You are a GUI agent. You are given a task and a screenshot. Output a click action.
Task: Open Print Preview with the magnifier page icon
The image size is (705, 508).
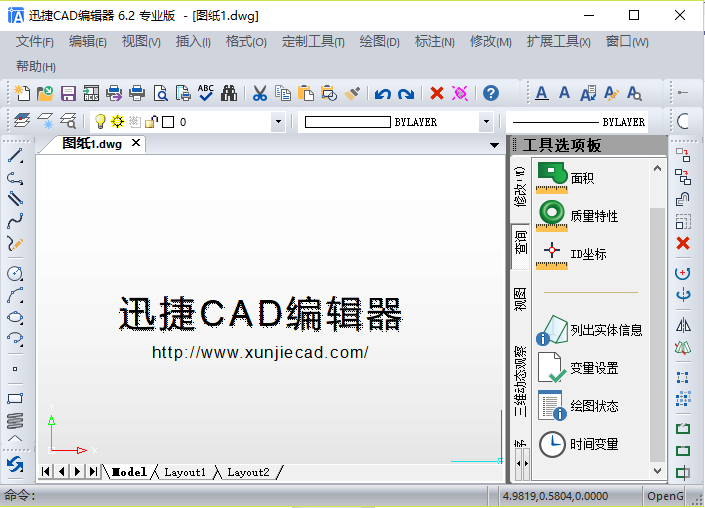click(160, 93)
